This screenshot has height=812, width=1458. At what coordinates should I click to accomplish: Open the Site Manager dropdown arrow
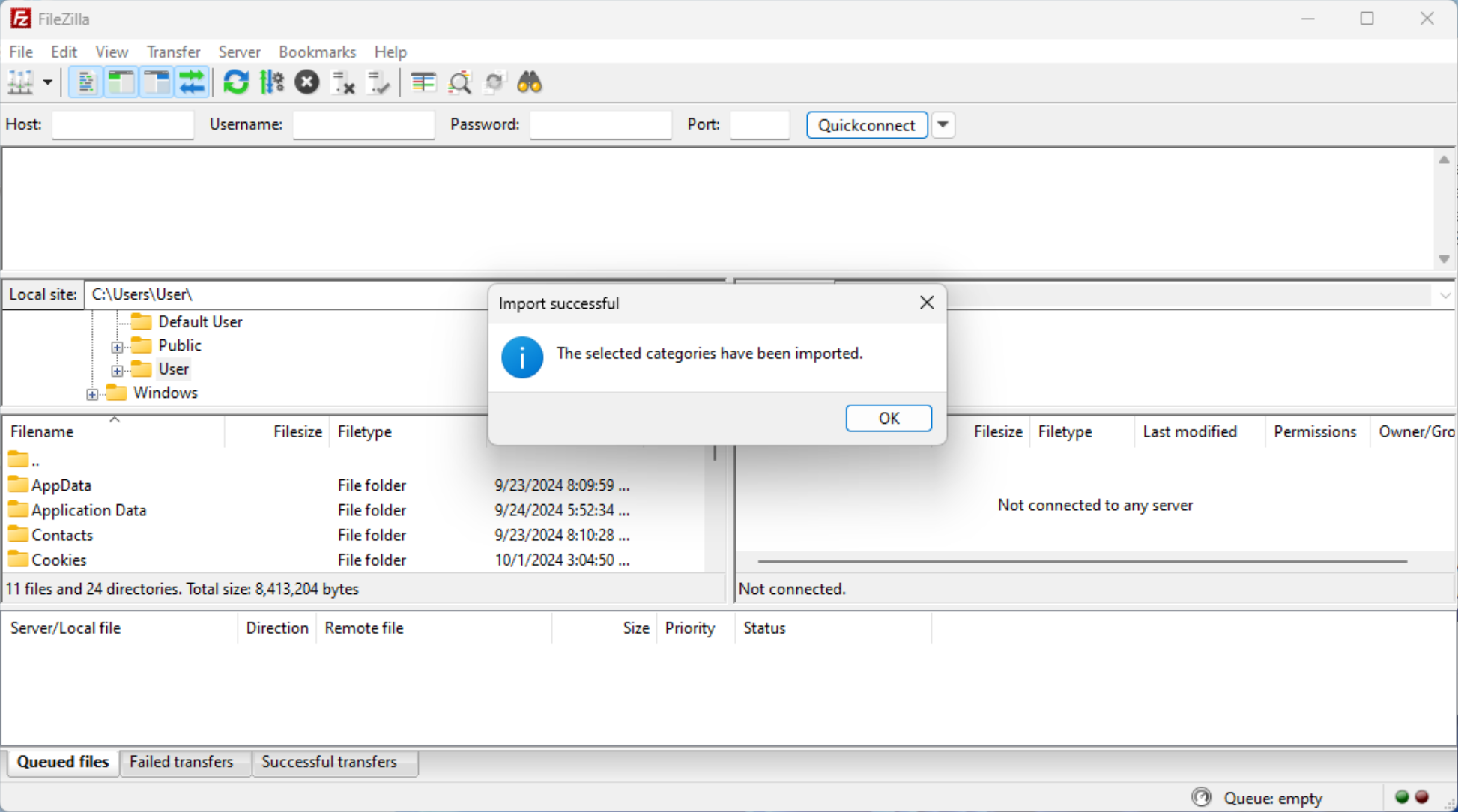[x=46, y=82]
